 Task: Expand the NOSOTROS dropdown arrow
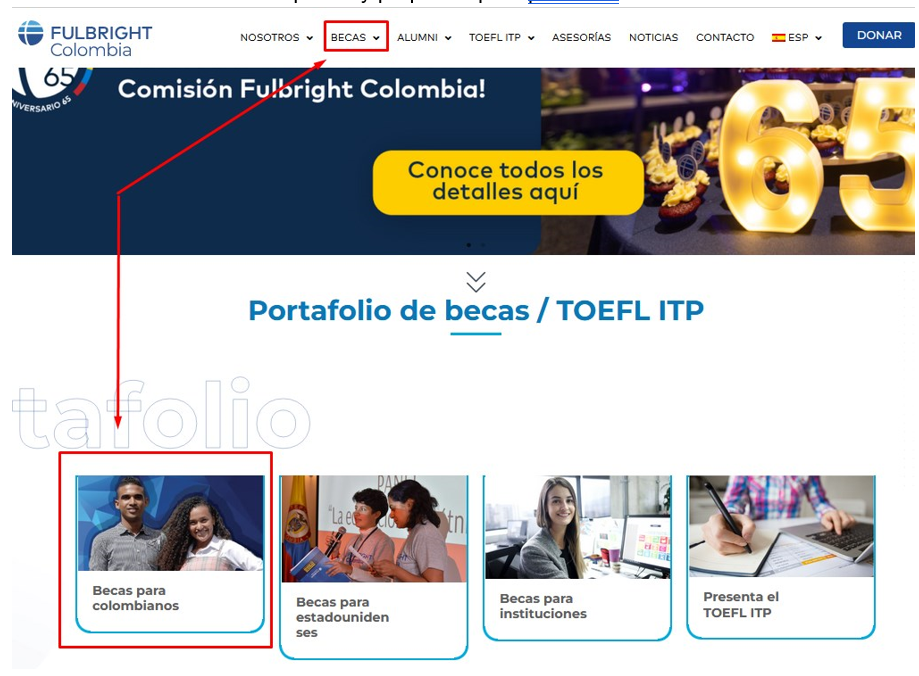(x=309, y=38)
